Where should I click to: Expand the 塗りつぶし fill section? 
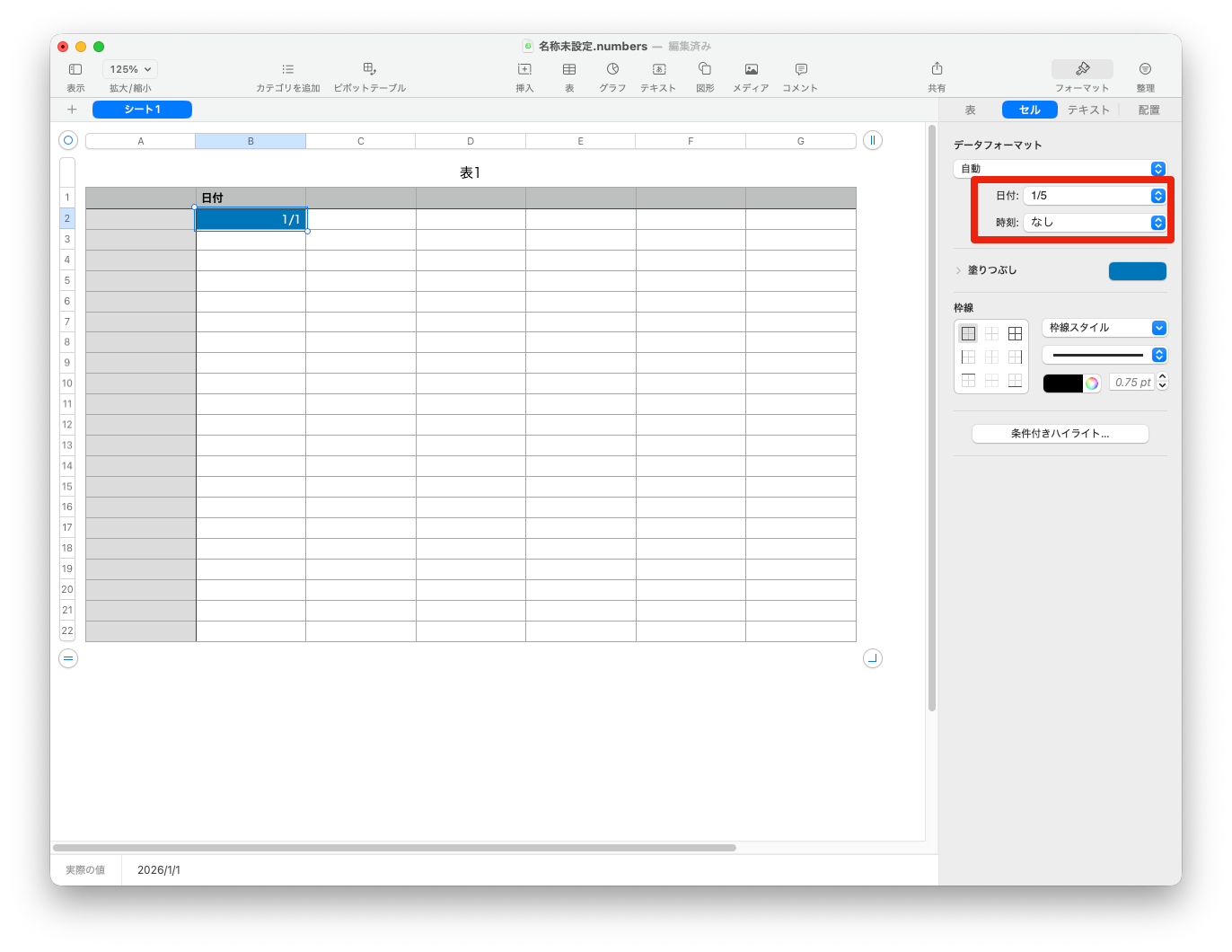pos(958,270)
